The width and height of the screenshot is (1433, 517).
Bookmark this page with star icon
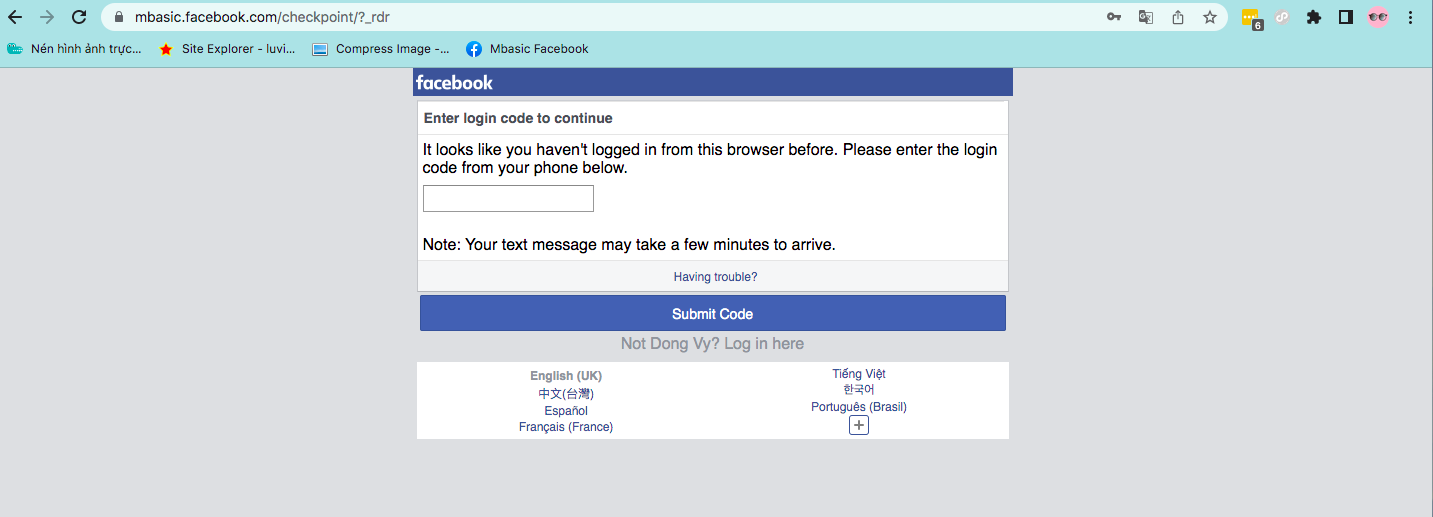1210,17
